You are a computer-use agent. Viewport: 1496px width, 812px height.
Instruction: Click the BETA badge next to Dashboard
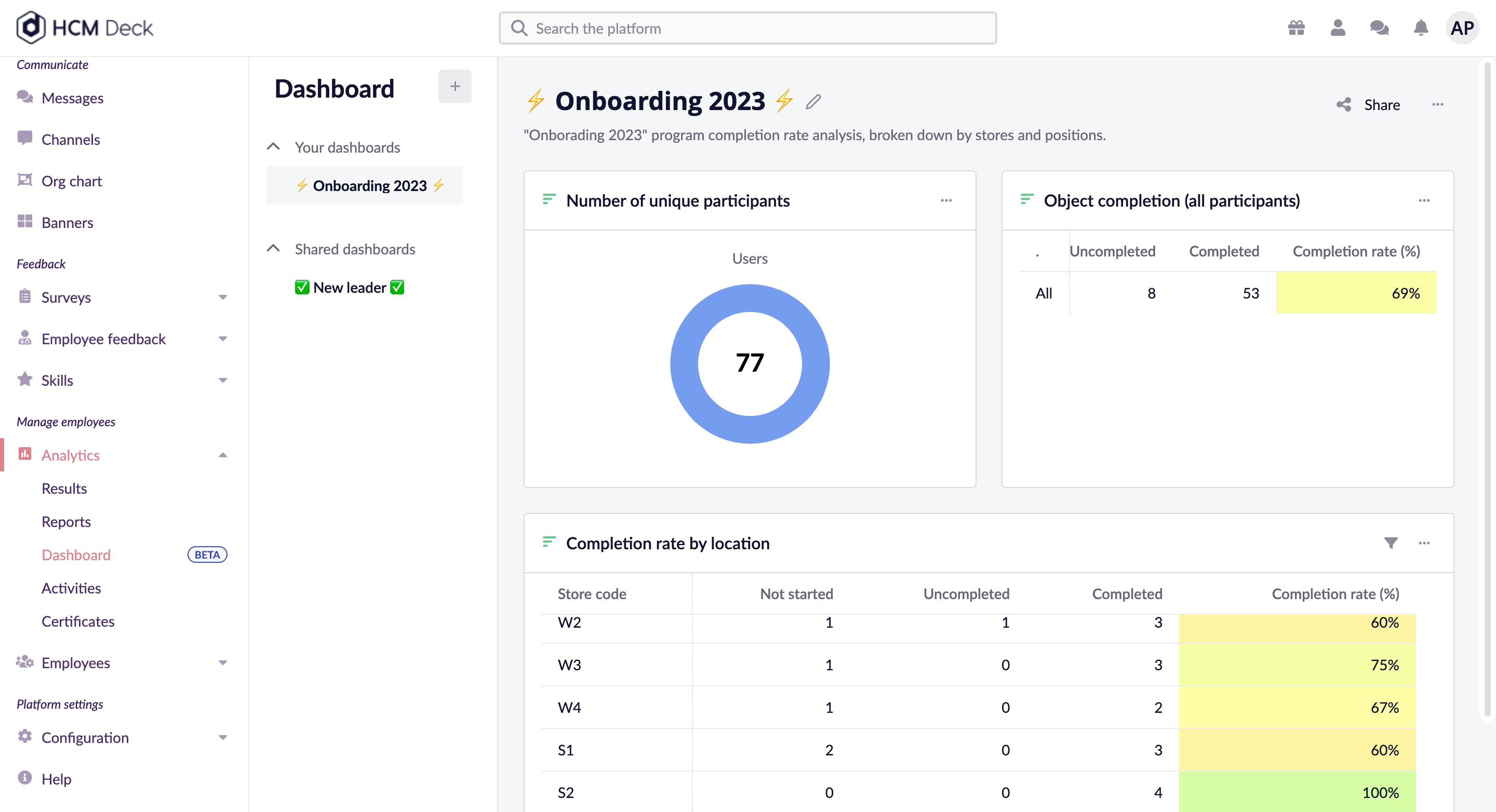(x=207, y=554)
